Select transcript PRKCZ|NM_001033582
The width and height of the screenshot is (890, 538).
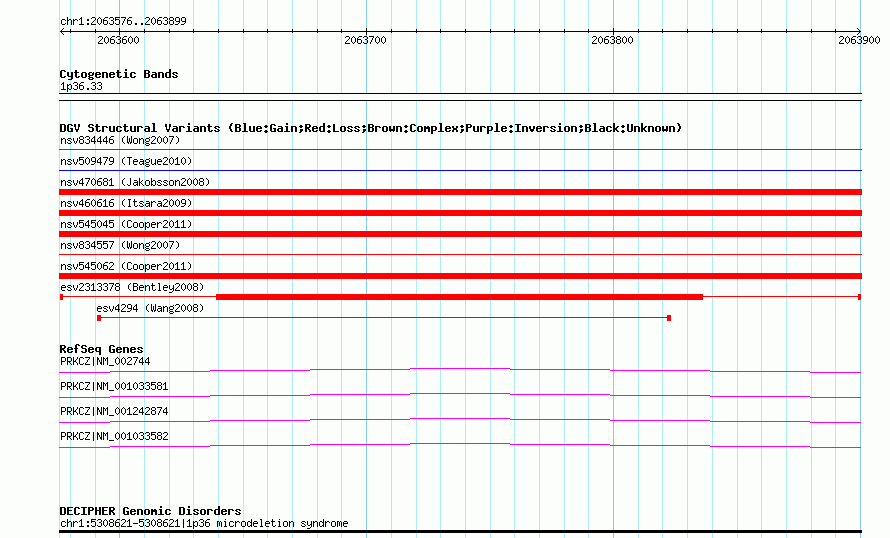coord(114,436)
